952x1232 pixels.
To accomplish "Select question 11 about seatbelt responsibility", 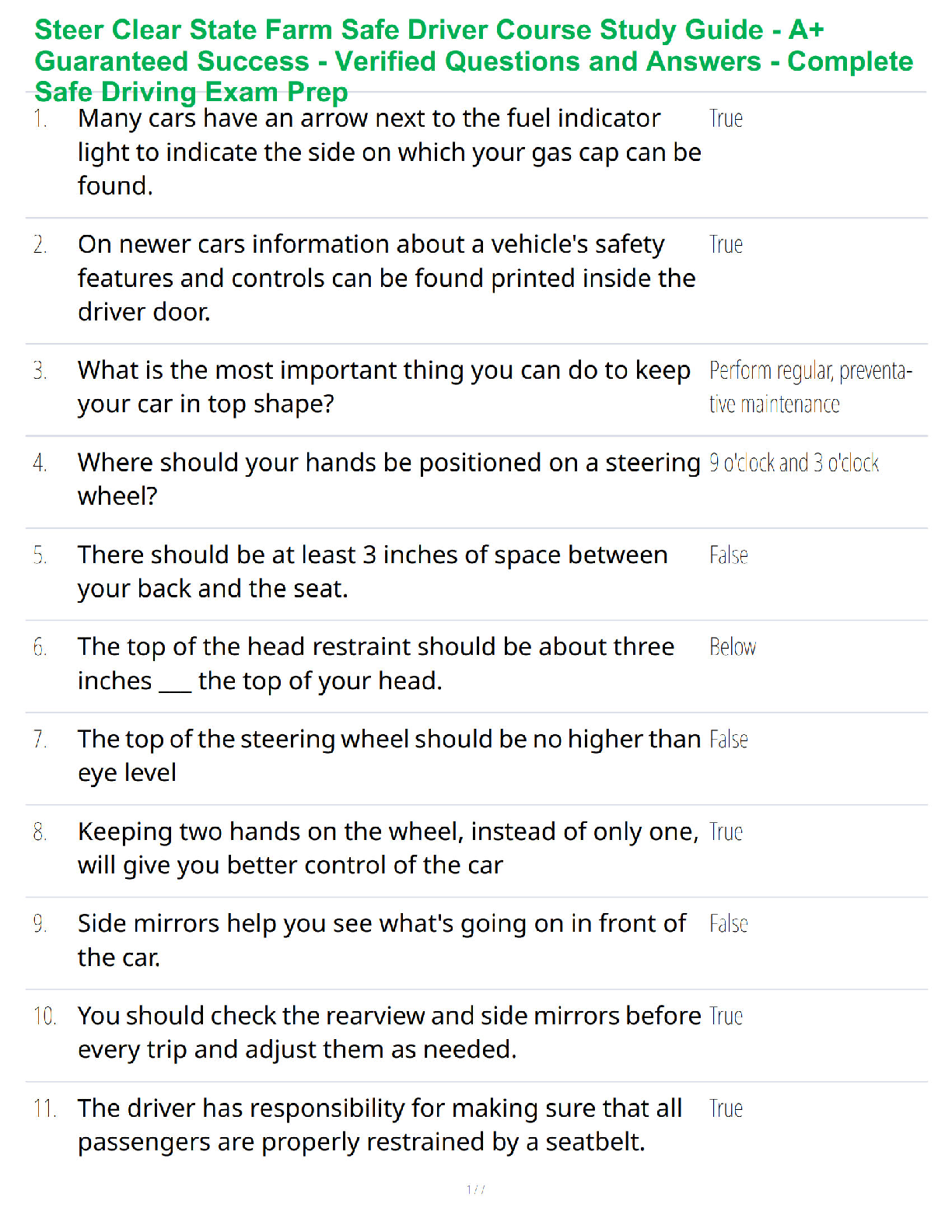I will (x=380, y=1124).
